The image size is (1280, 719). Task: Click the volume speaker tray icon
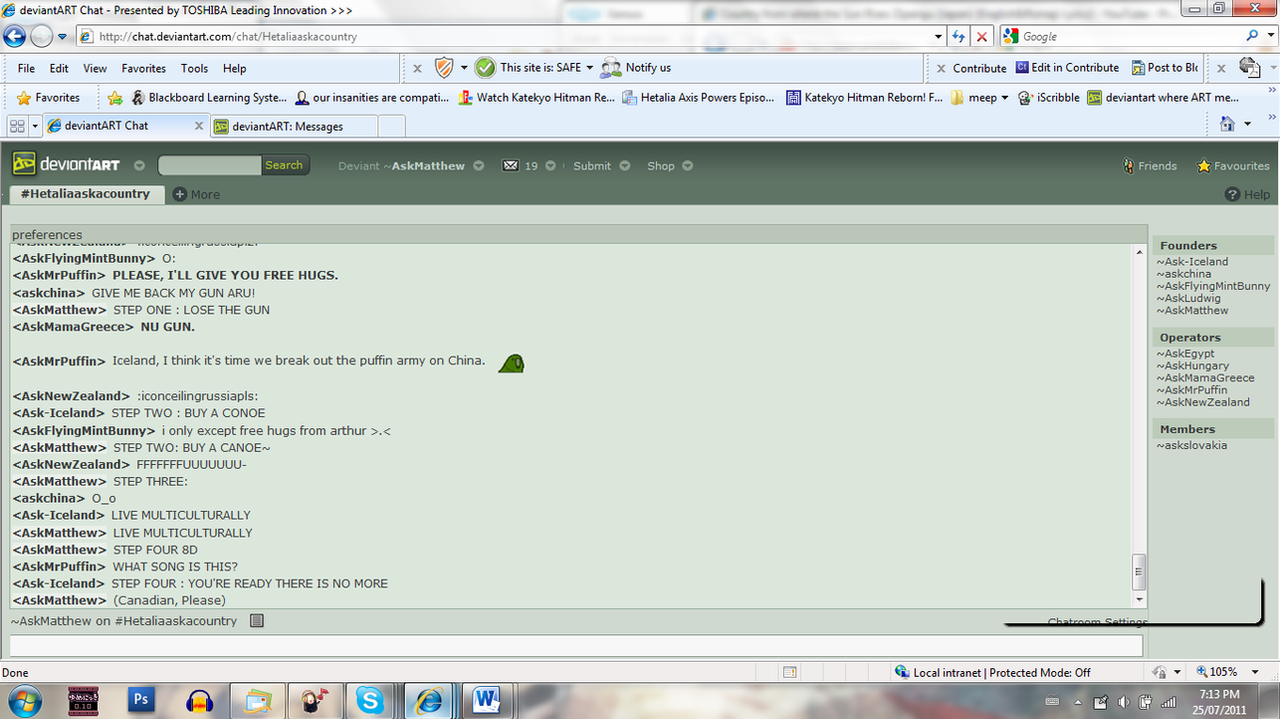tap(1124, 701)
